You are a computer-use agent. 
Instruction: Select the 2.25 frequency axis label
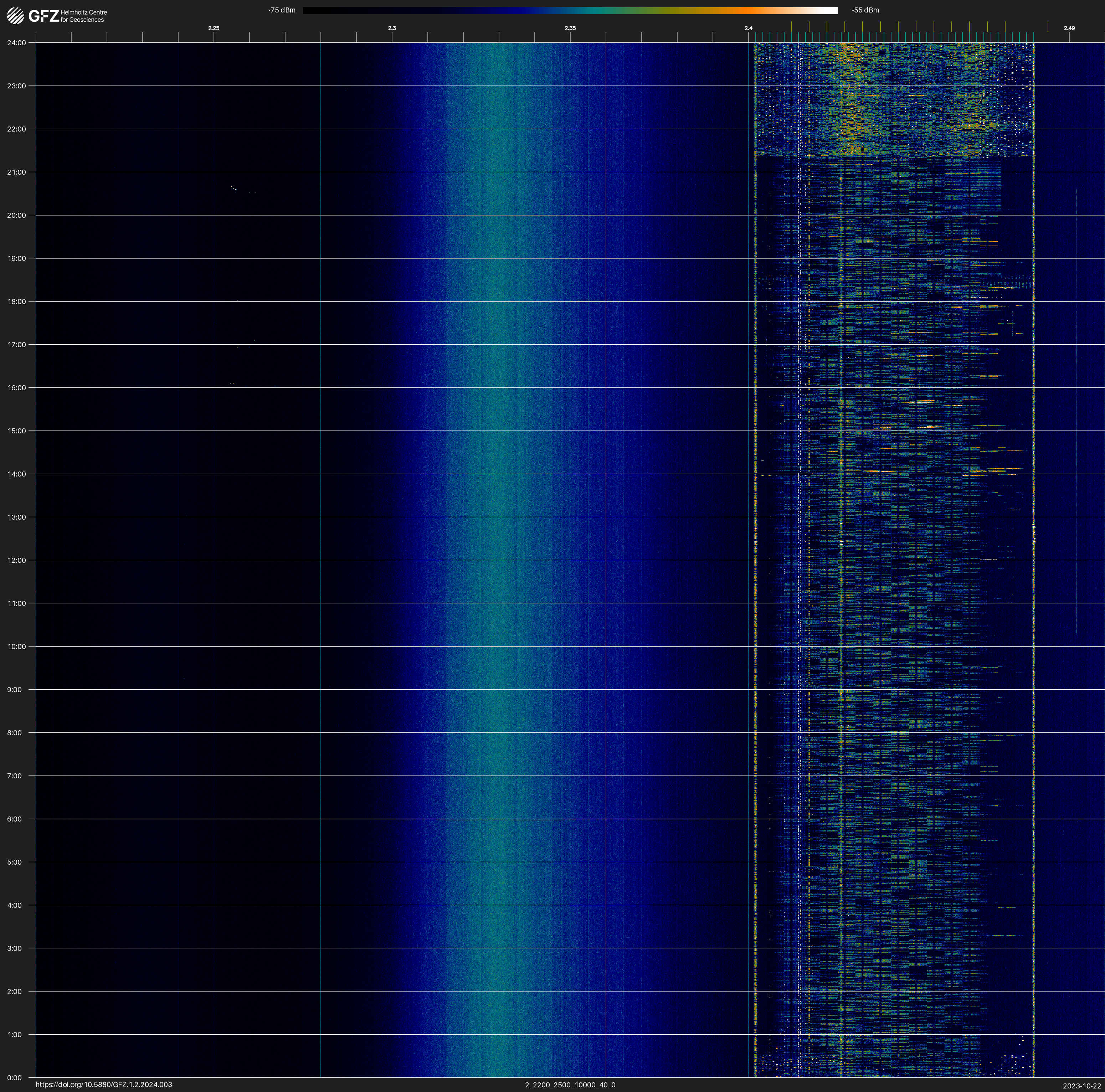[x=213, y=28]
